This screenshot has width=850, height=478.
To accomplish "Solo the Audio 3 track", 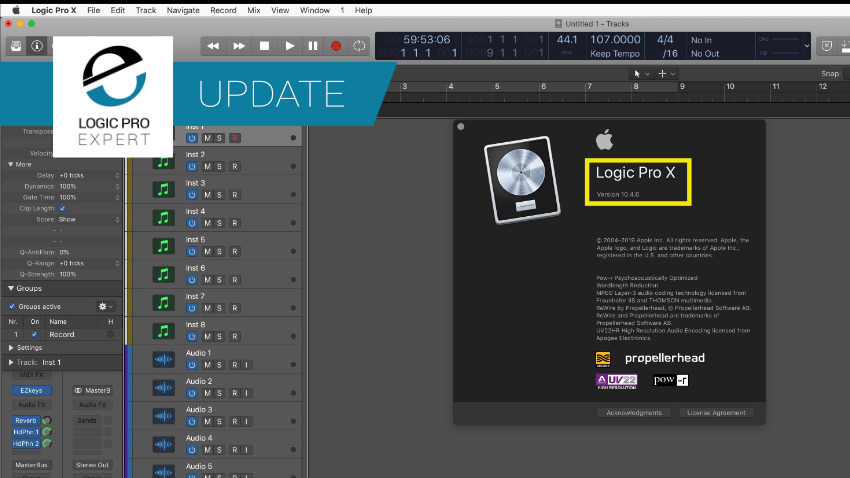I will pos(220,421).
